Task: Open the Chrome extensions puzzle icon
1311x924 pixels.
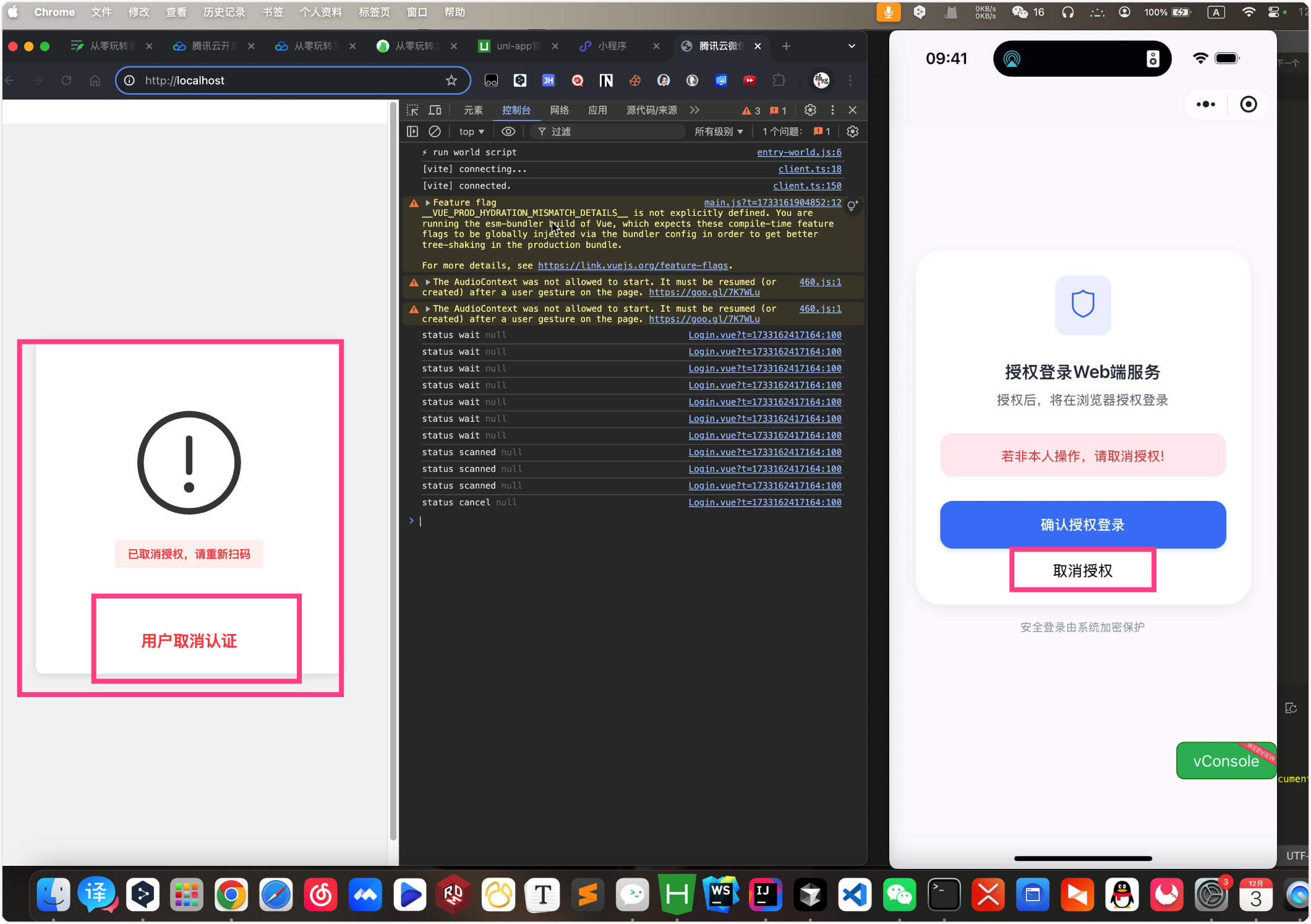Action: (779, 80)
